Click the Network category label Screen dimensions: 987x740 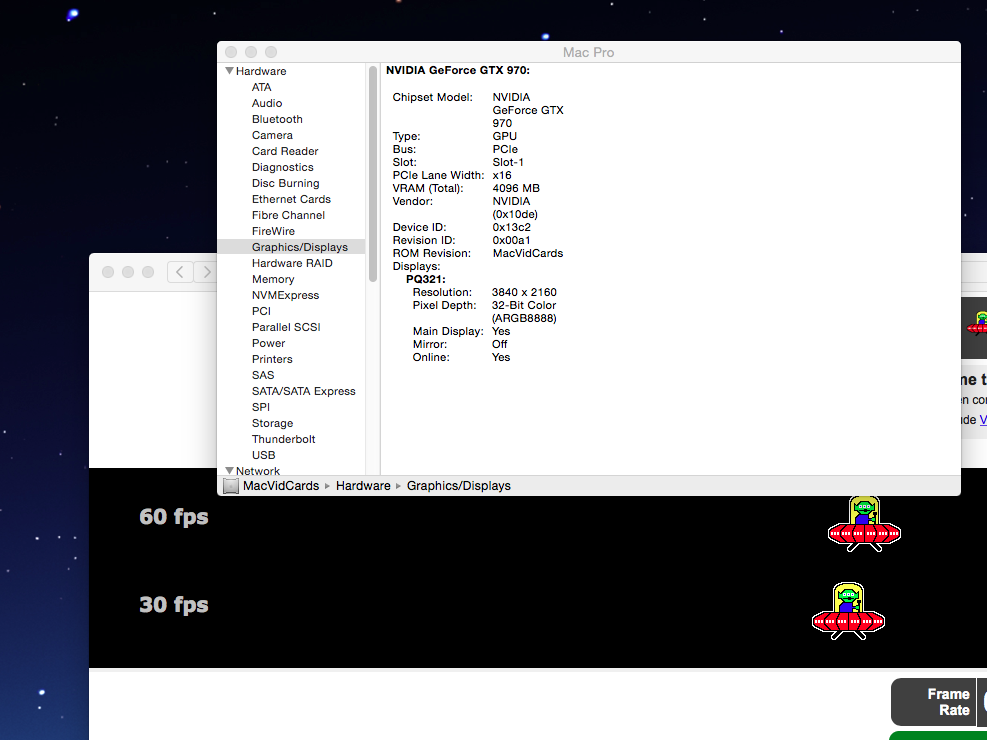258,471
